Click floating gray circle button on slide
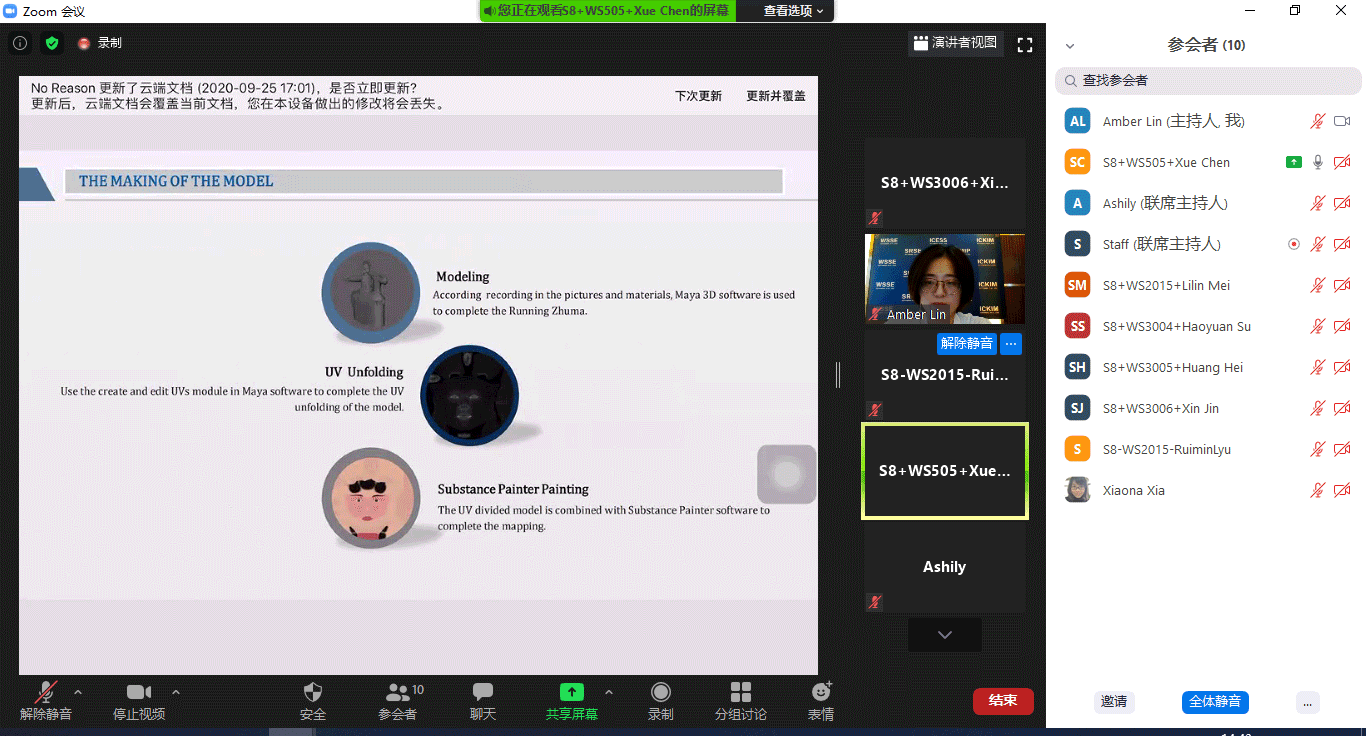Viewport: 1366px width, 736px height. [x=787, y=474]
